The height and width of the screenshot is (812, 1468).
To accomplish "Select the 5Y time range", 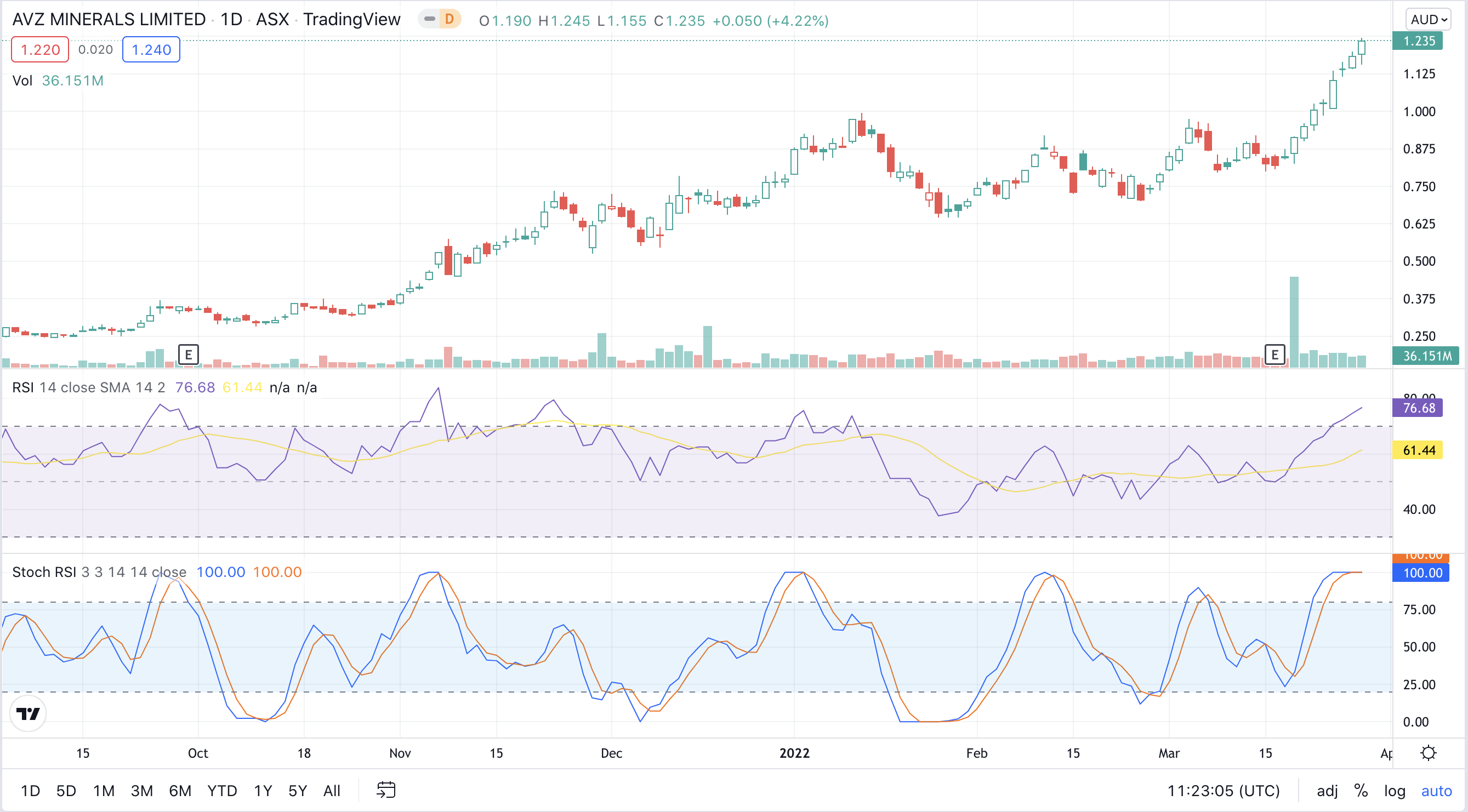I will (297, 791).
